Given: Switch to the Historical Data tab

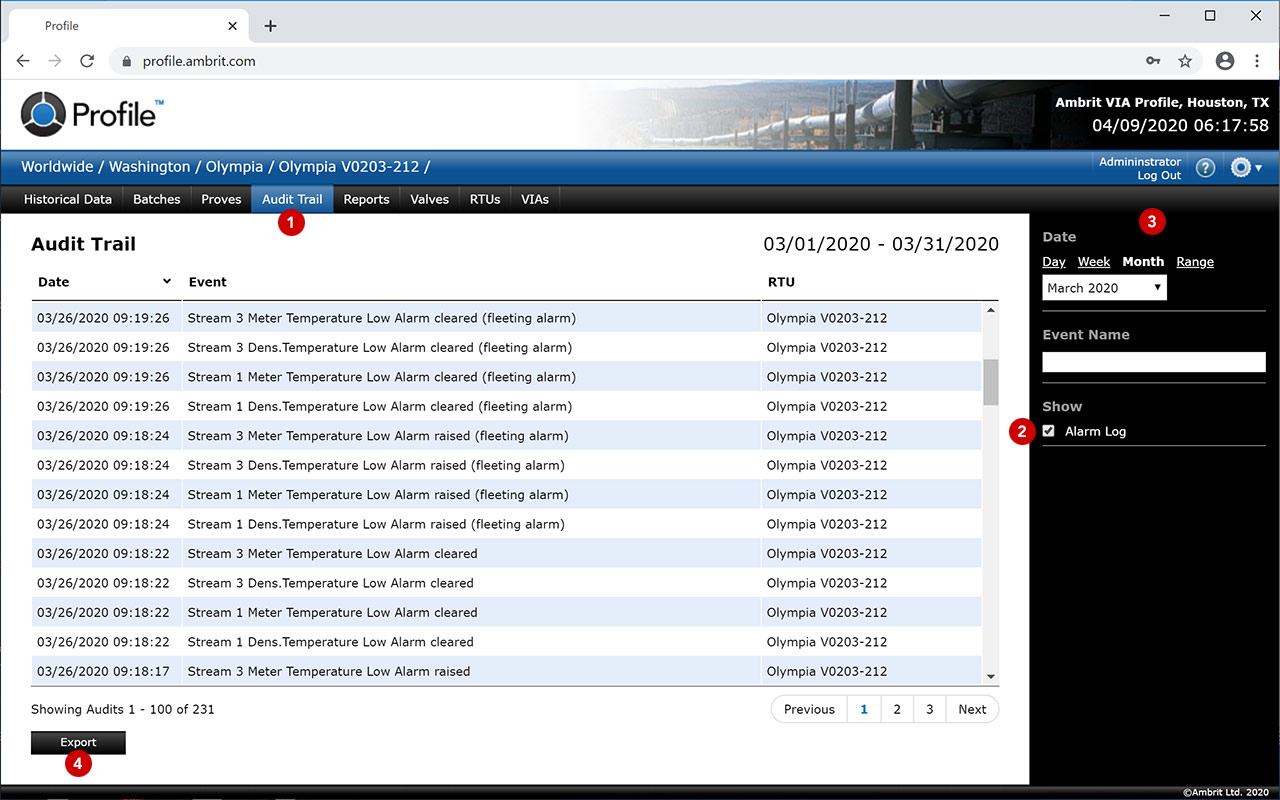Looking at the screenshot, I should pos(68,199).
